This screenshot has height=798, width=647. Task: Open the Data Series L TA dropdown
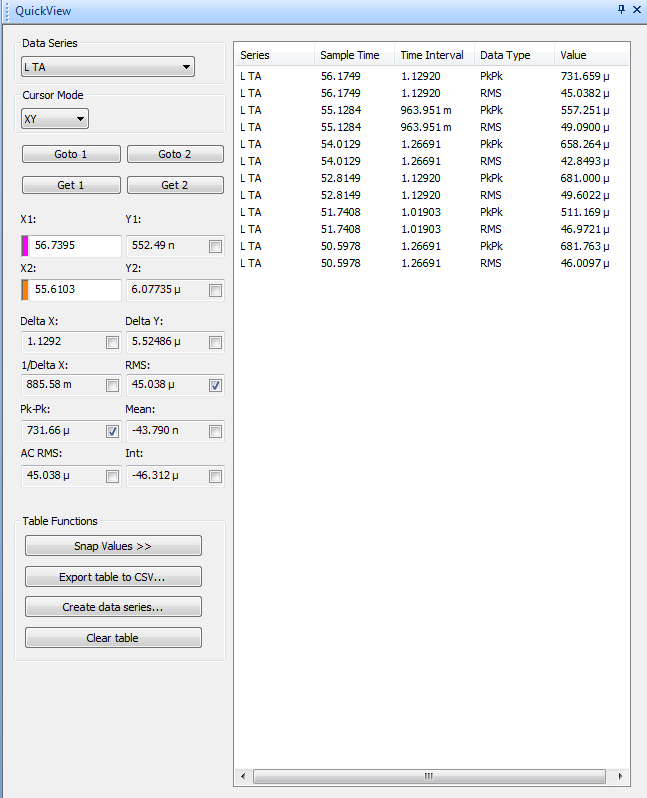pyautogui.click(x=108, y=67)
